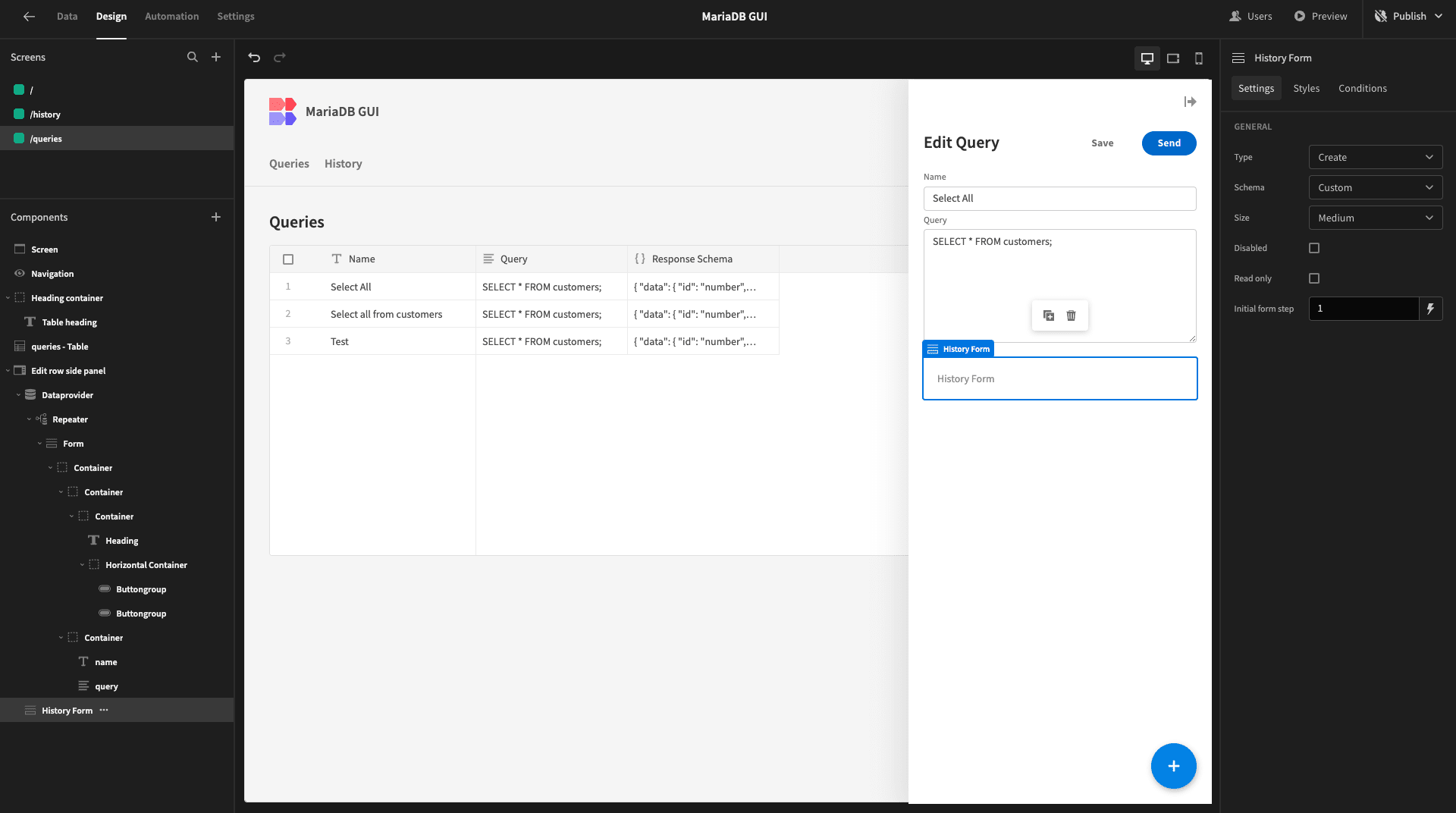The height and width of the screenshot is (813, 1456).
Task: Tick the Read only checkbox
Action: (1314, 278)
